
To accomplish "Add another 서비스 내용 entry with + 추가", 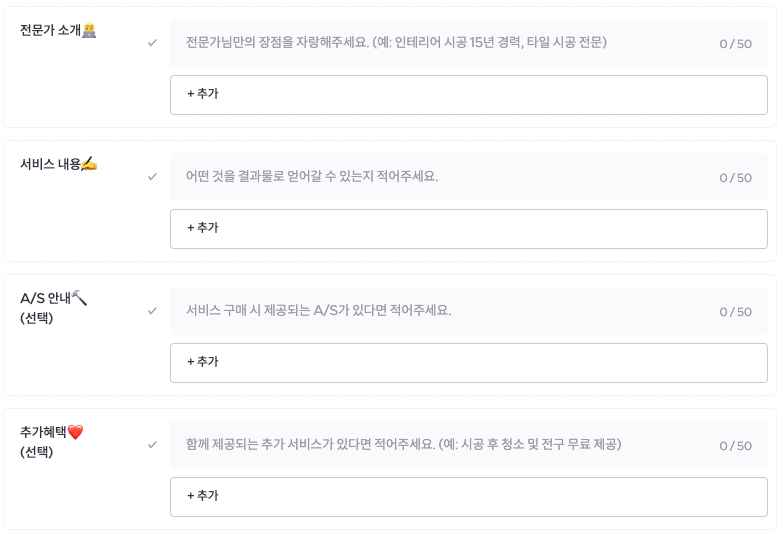I will pos(468,229).
